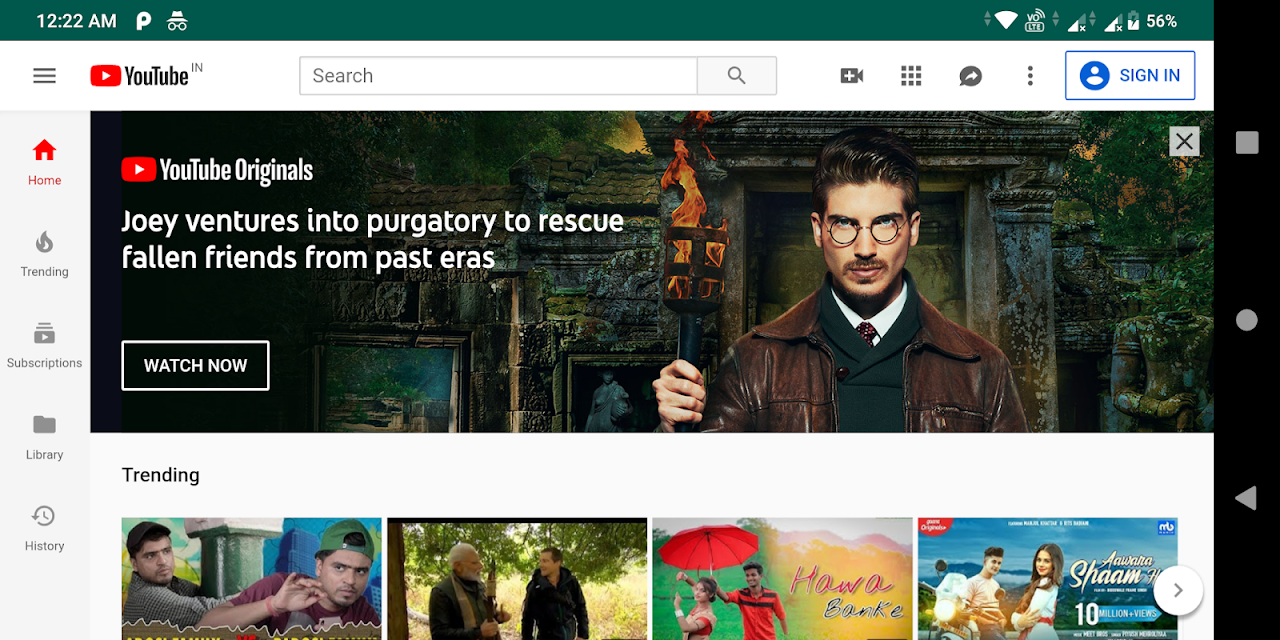Open the three-dot settings menu
Image resolution: width=1280 pixels, height=640 pixels.
click(1030, 76)
